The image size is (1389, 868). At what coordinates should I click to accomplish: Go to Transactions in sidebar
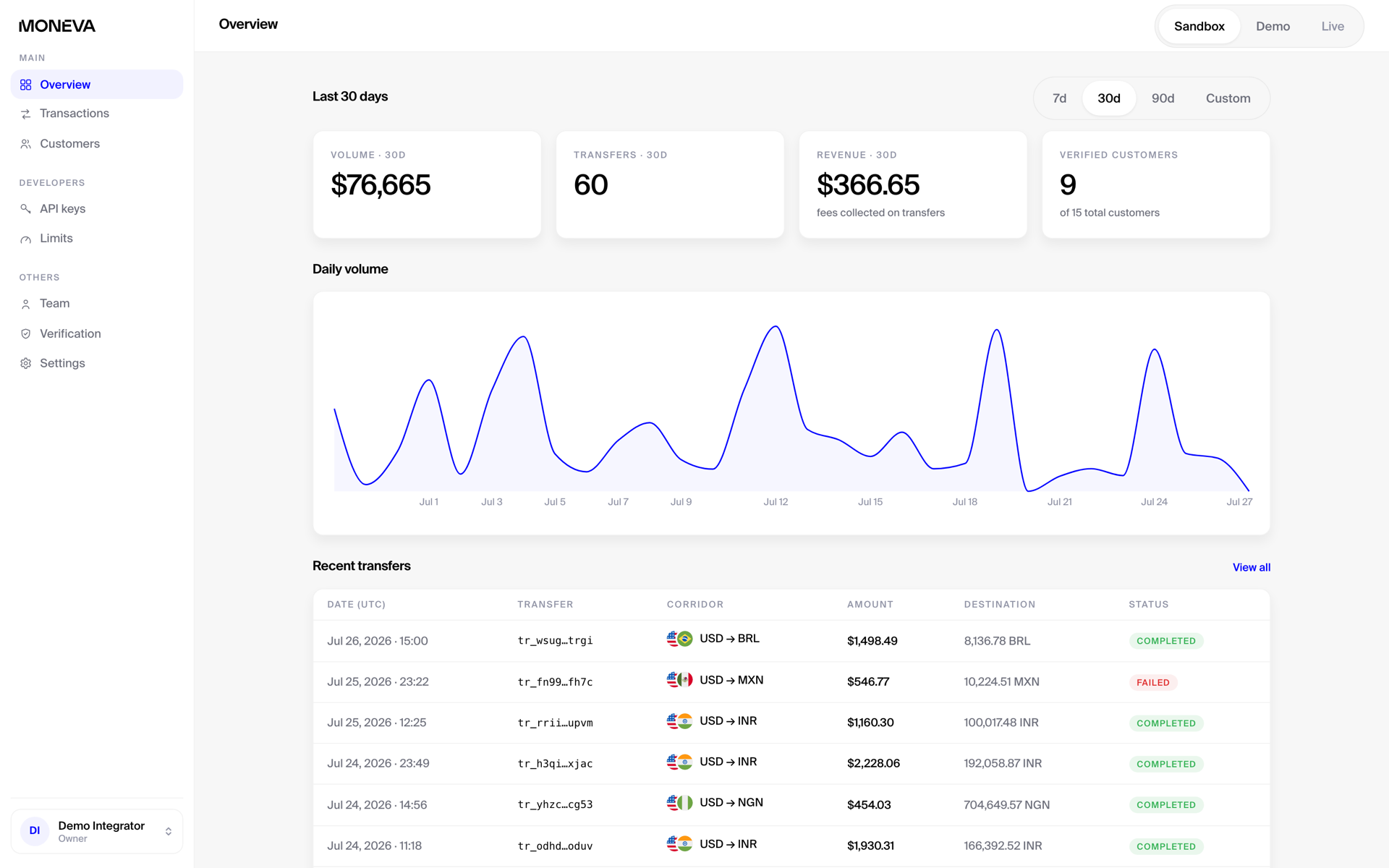point(97,114)
